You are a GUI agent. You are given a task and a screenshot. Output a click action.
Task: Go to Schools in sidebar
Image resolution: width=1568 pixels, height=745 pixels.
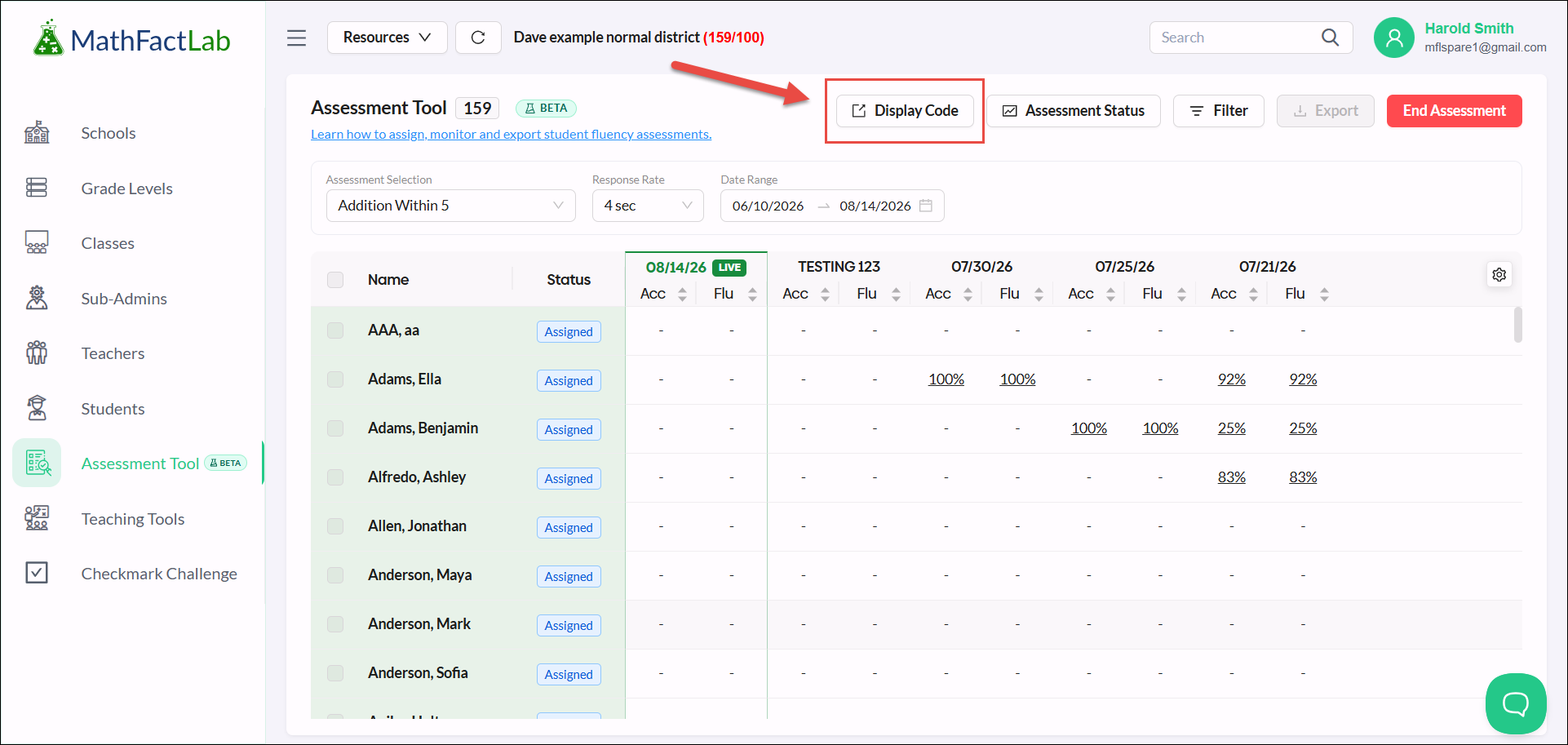[x=109, y=133]
